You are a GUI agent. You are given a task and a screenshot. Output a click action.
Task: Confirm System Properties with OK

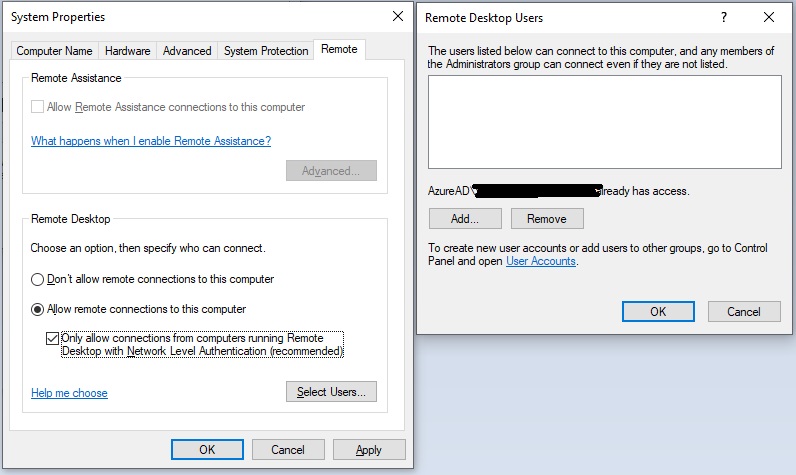207,450
